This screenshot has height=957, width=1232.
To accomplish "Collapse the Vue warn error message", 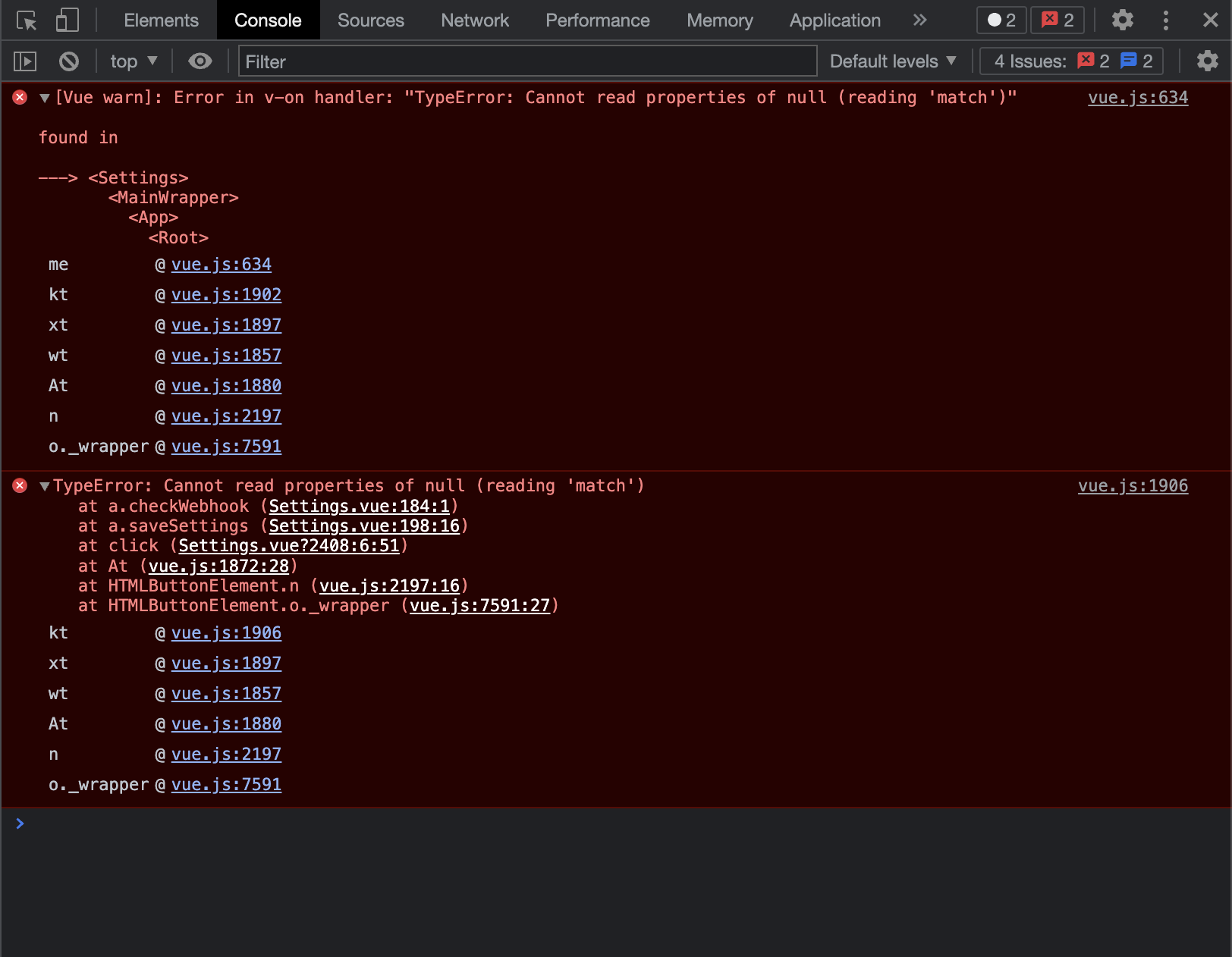I will point(44,97).
